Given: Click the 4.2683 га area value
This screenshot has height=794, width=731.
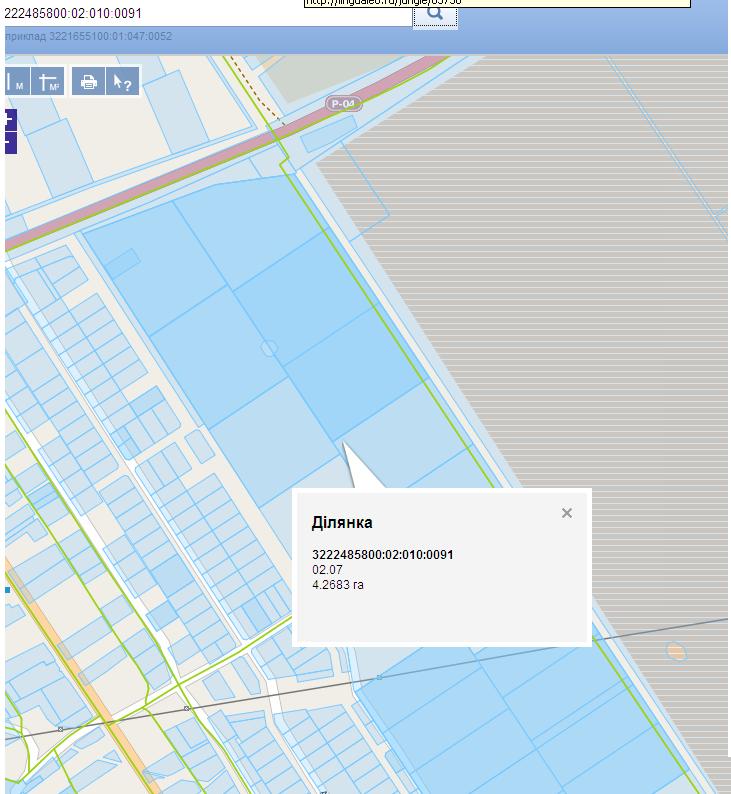Looking at the screenshot, I should [x=338, y=585].
